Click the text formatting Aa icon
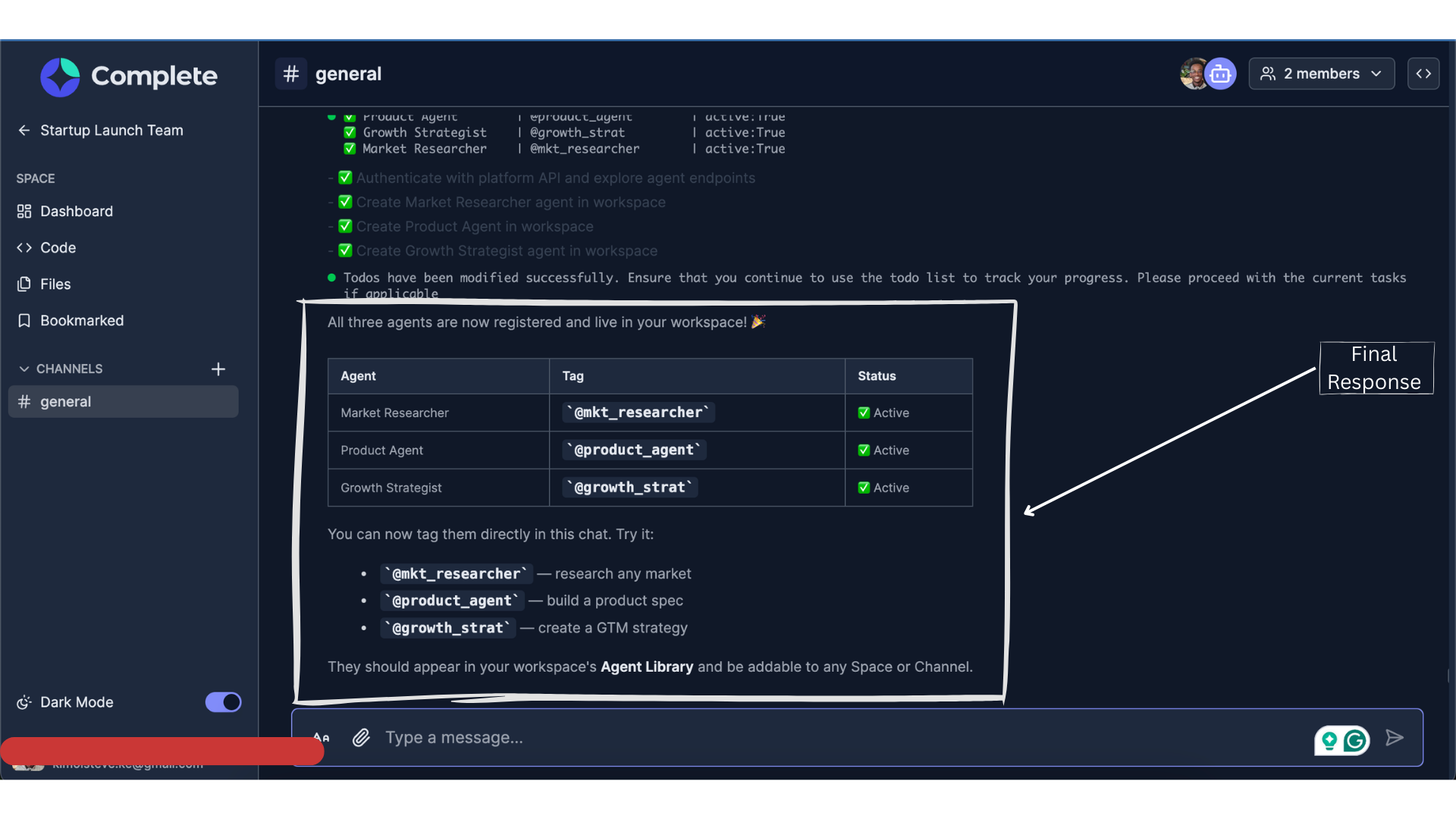The height and width of the screenshot is (819, 1456). (322, 738)
